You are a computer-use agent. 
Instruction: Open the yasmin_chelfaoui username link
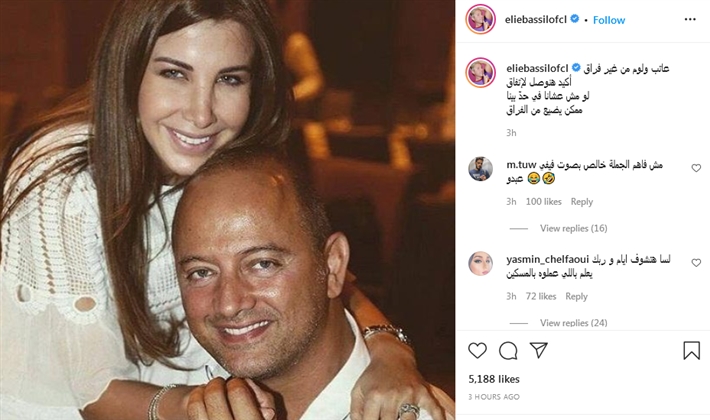(547, 260)
